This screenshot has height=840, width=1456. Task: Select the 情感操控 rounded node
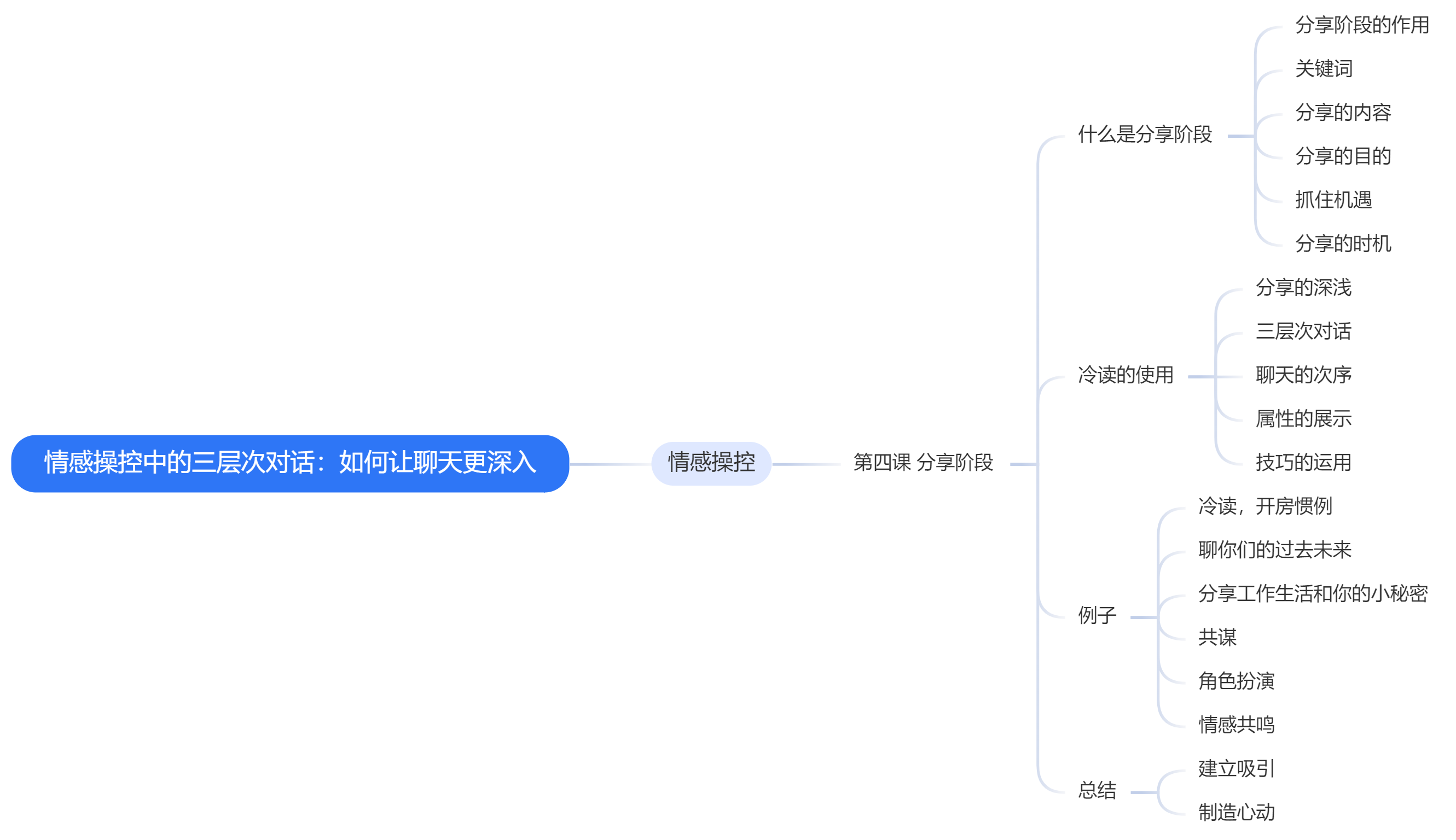coord(711,463)
